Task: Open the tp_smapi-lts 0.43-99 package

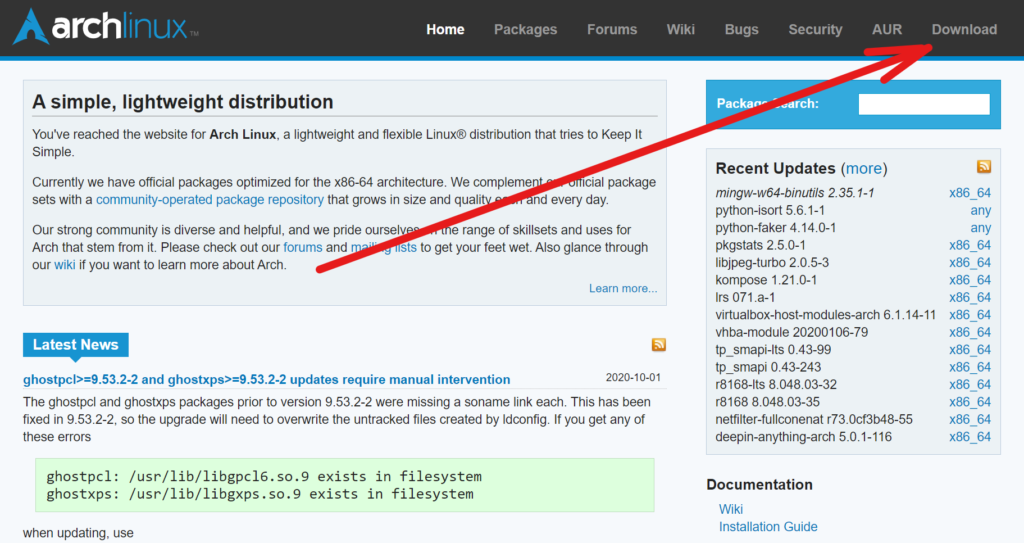Action: pos(773,350)
